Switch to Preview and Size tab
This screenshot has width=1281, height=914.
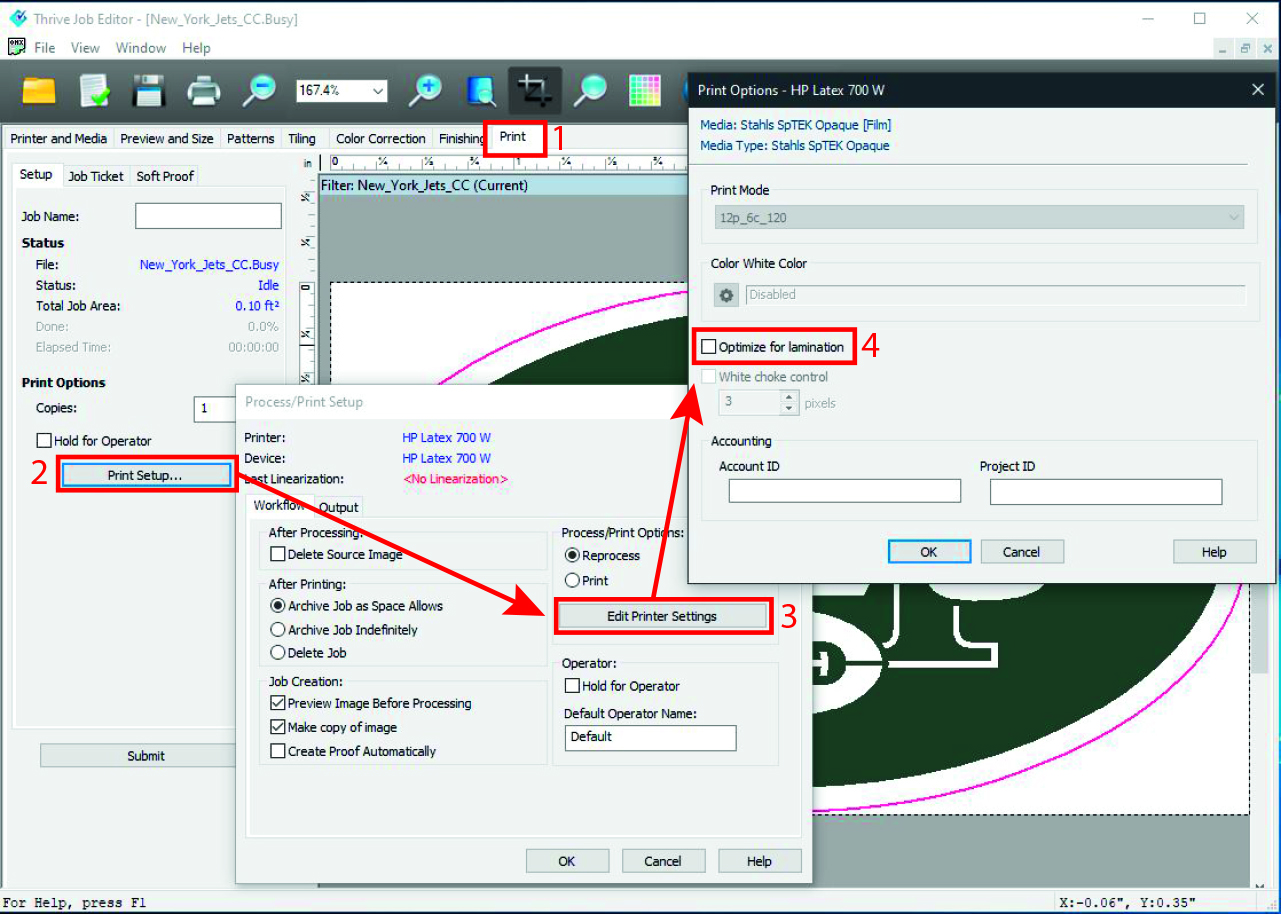coord(167,139)
